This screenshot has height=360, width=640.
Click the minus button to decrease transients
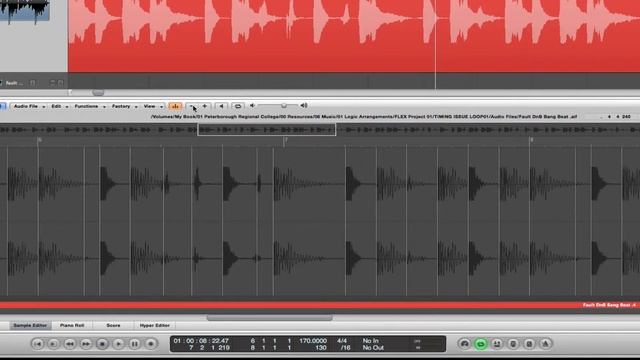[191, 106]
